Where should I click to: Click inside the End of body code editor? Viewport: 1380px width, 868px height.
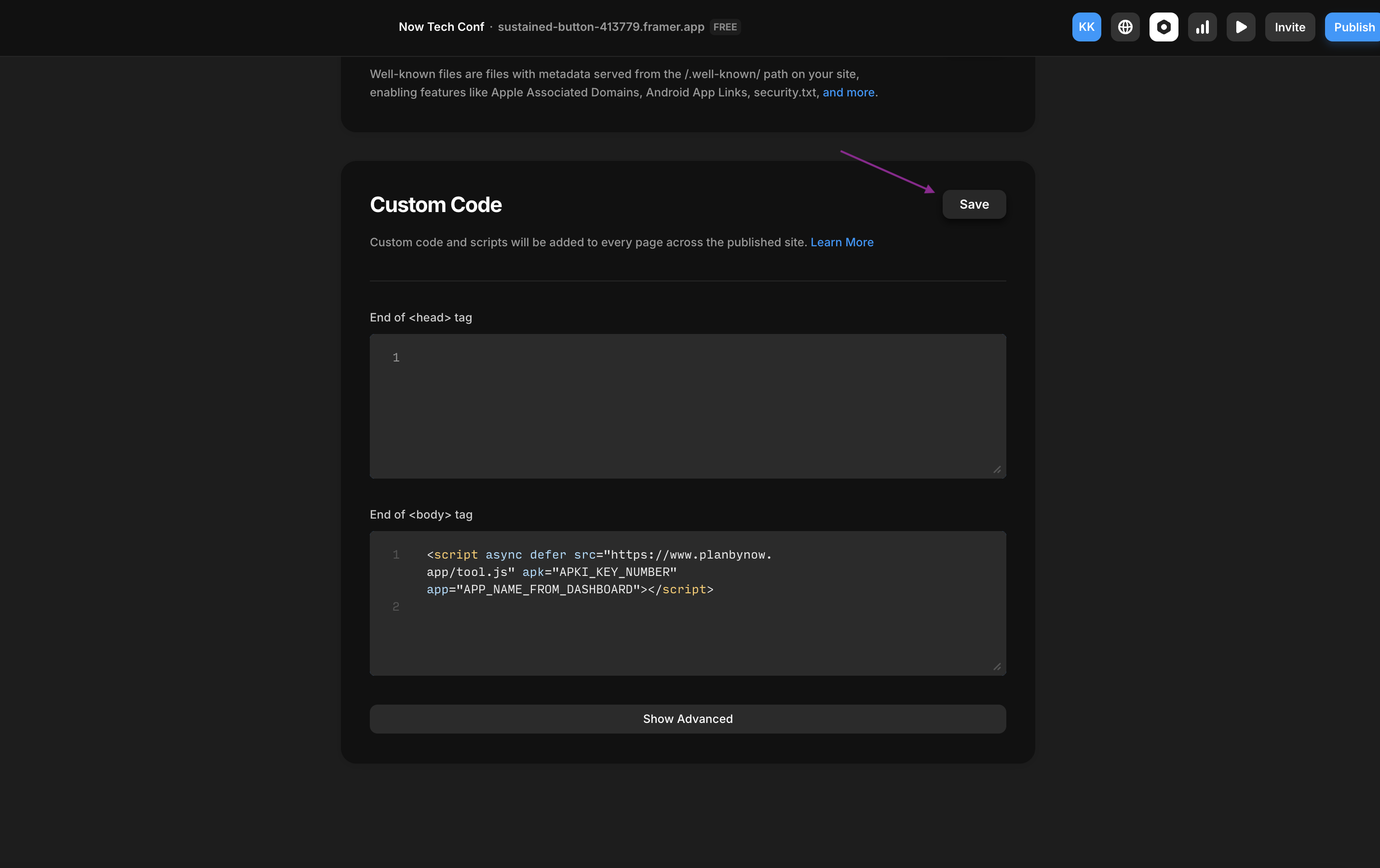pos(688,603)
